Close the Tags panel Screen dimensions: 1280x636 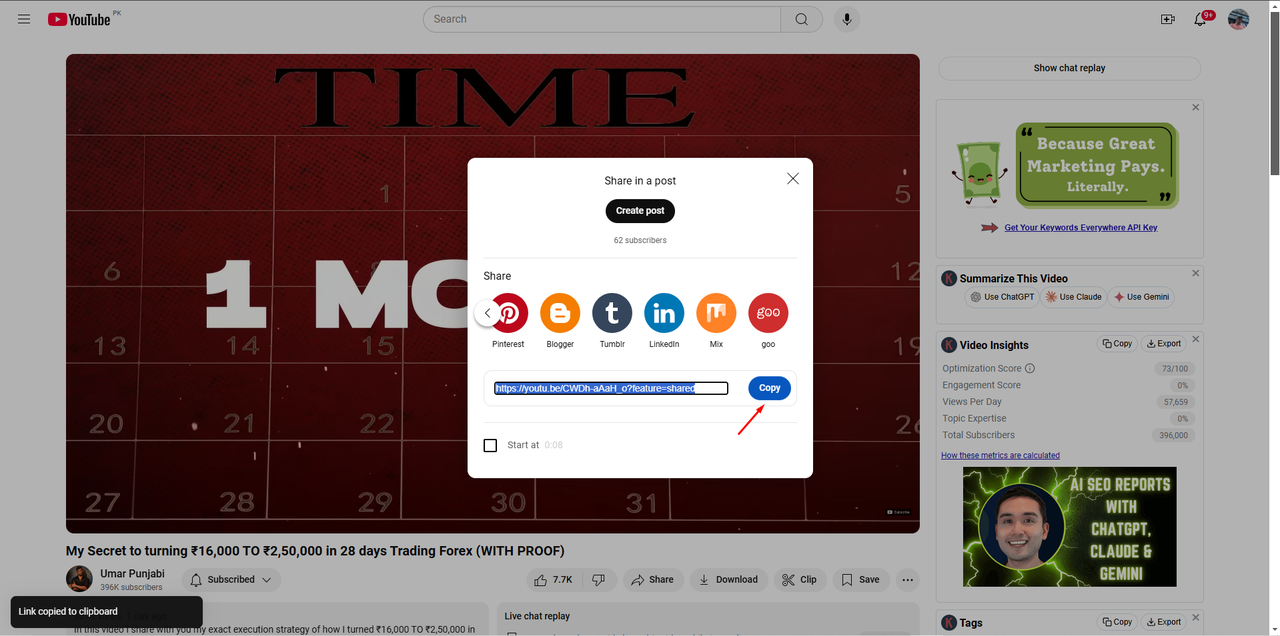[x=1195, y=617]
